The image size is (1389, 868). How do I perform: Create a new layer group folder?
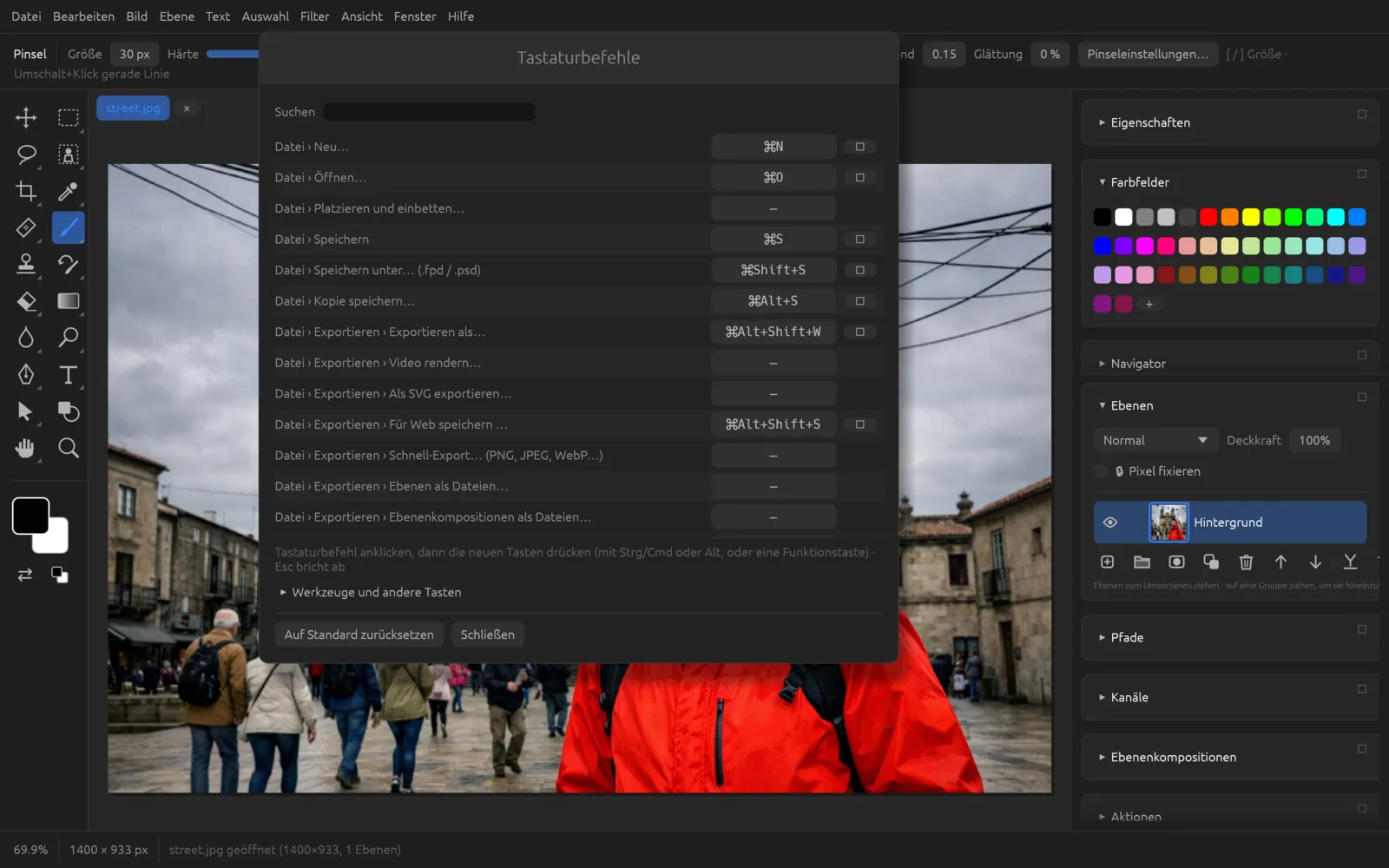(x=1142, y=562)
